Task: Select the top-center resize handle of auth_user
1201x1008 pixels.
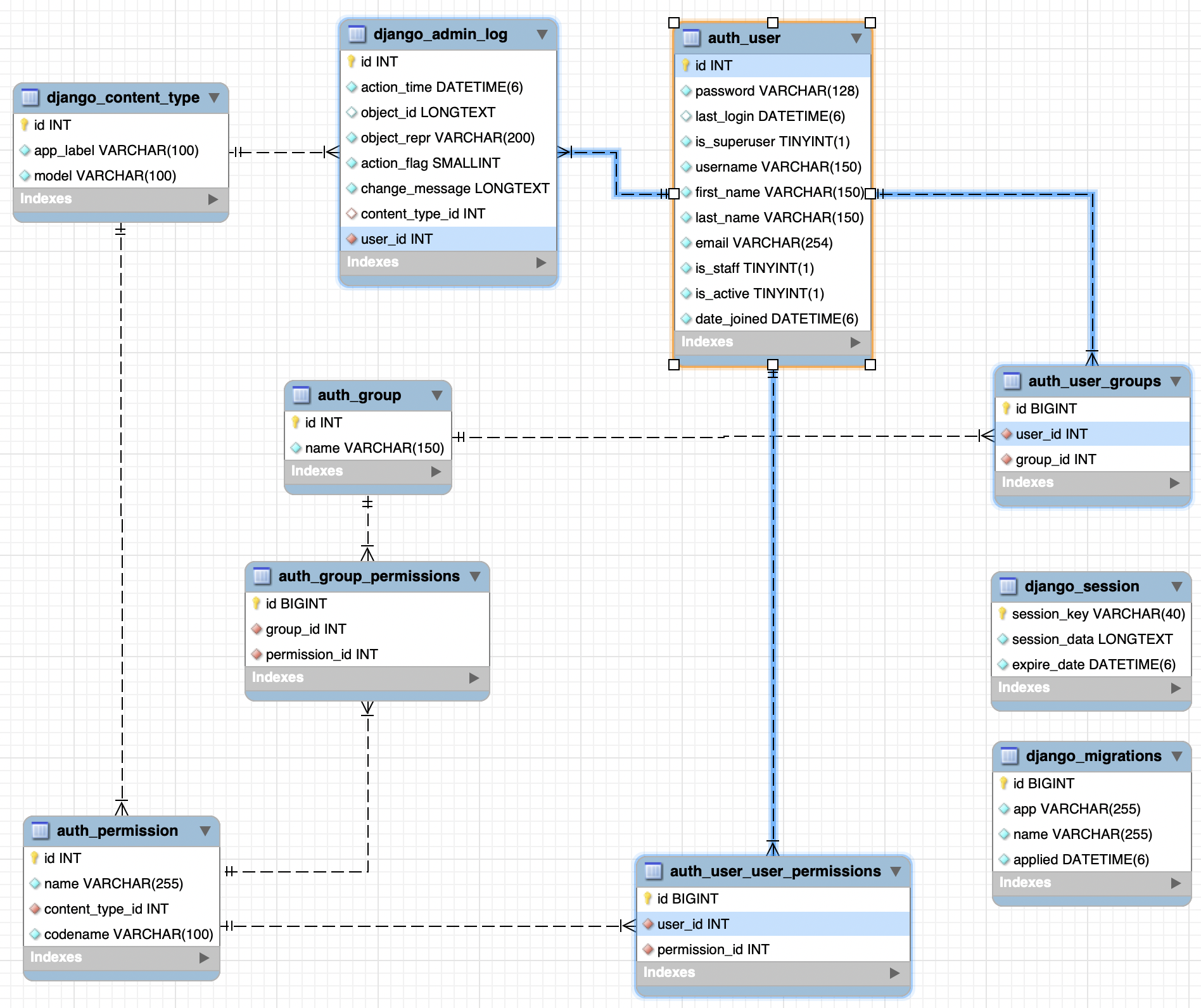Action: tap(773, 23)
